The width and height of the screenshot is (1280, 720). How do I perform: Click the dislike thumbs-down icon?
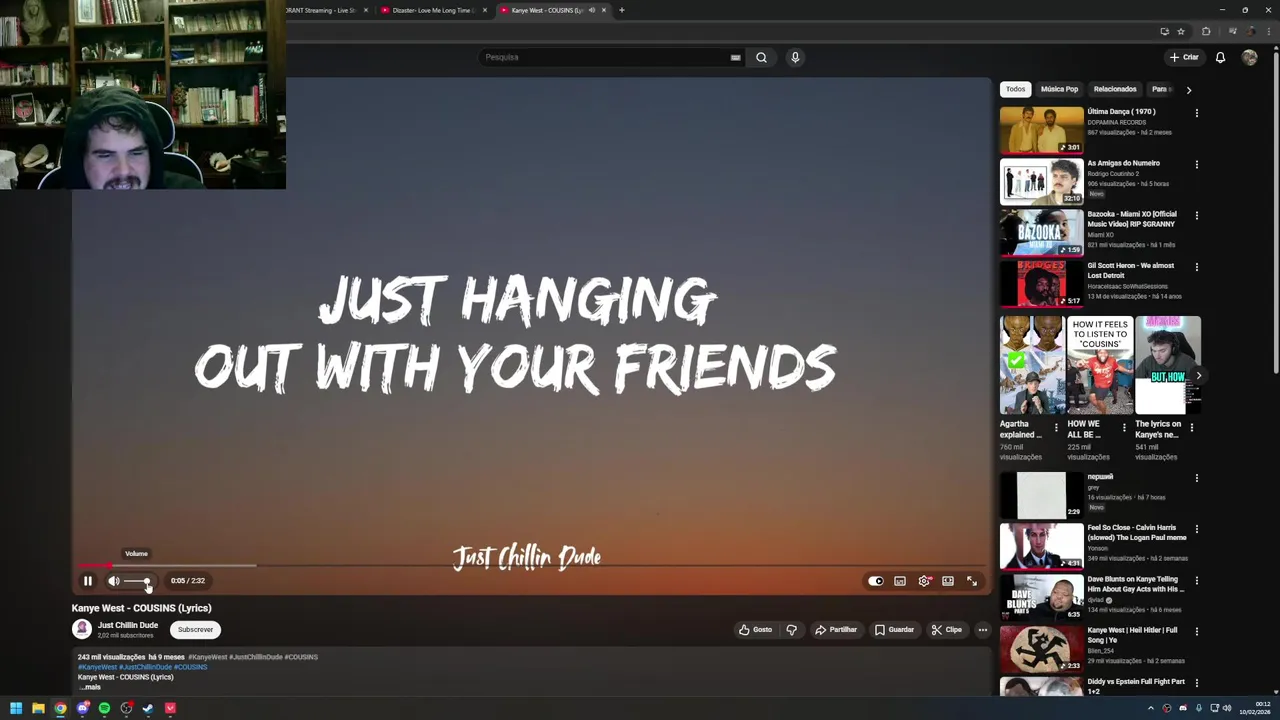tap(792, 630)
